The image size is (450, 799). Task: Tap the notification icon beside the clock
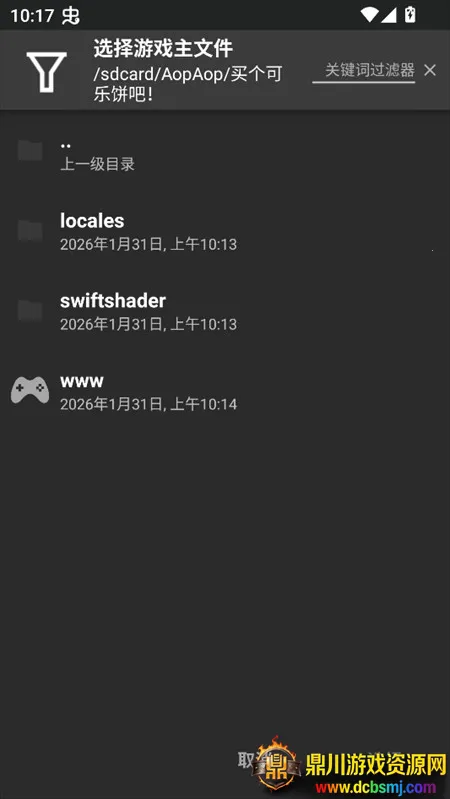tap(71, 16)
